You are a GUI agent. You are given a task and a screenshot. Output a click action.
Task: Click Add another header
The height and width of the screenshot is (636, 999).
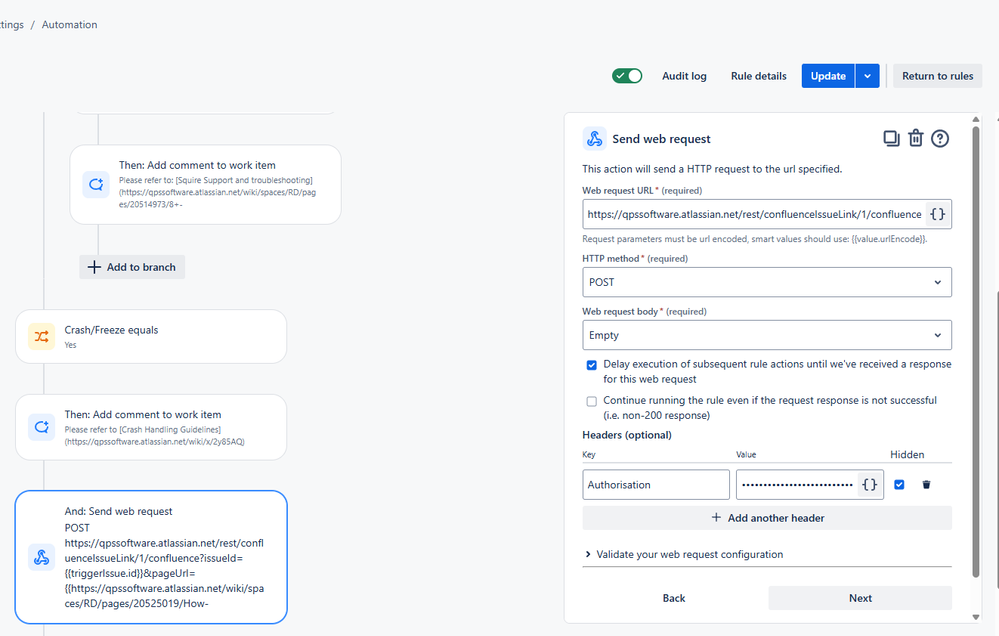(x=766, y=518)
